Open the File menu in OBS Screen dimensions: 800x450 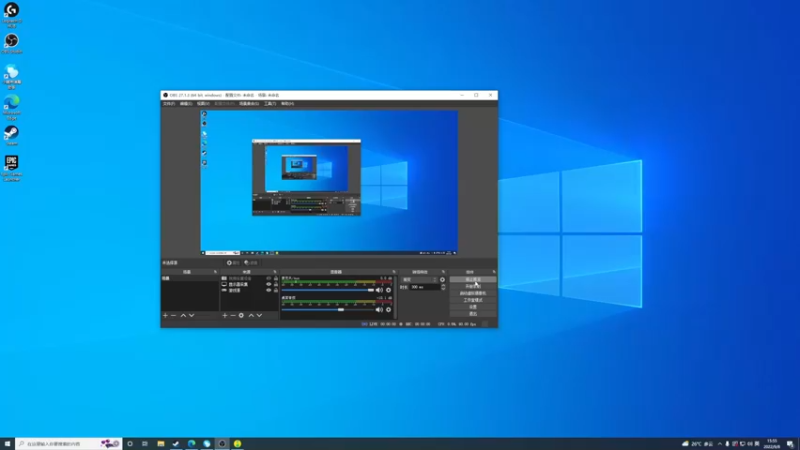pyautogui.click(x=169, y=104)
